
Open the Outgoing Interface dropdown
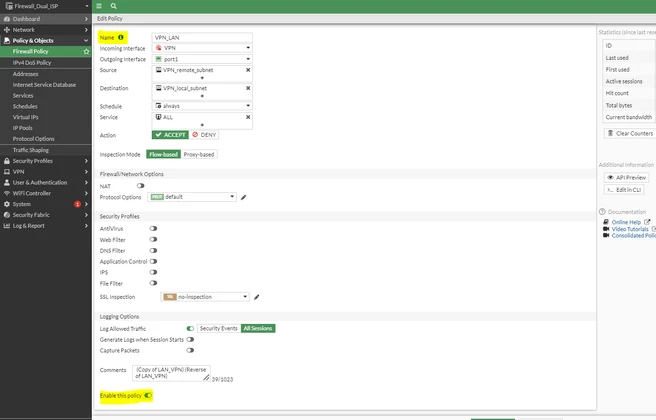tap(202, 59)
